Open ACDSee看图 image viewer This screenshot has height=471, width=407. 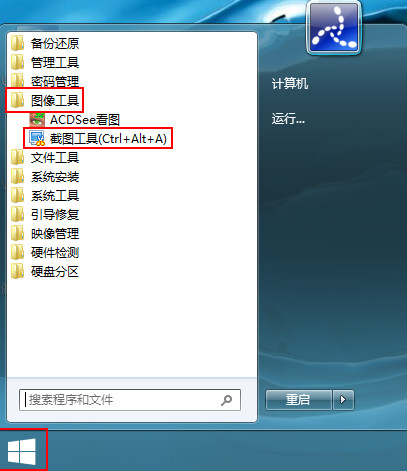tap(75, 120)
